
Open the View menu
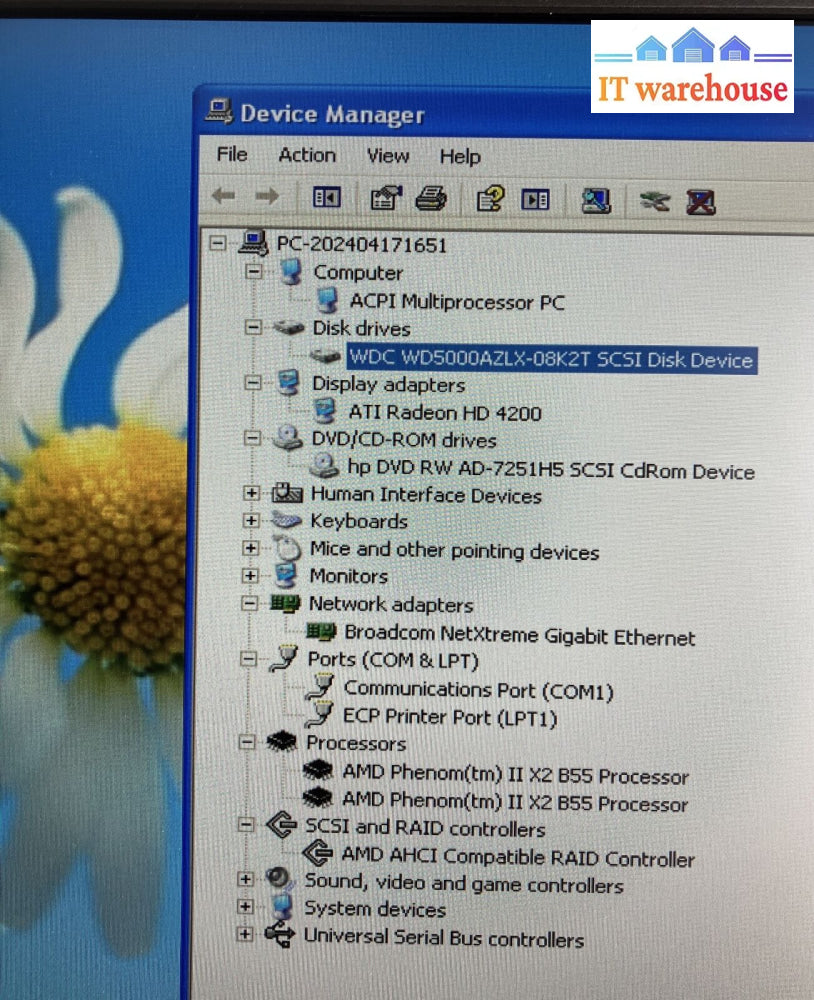[x=388, y=155]
